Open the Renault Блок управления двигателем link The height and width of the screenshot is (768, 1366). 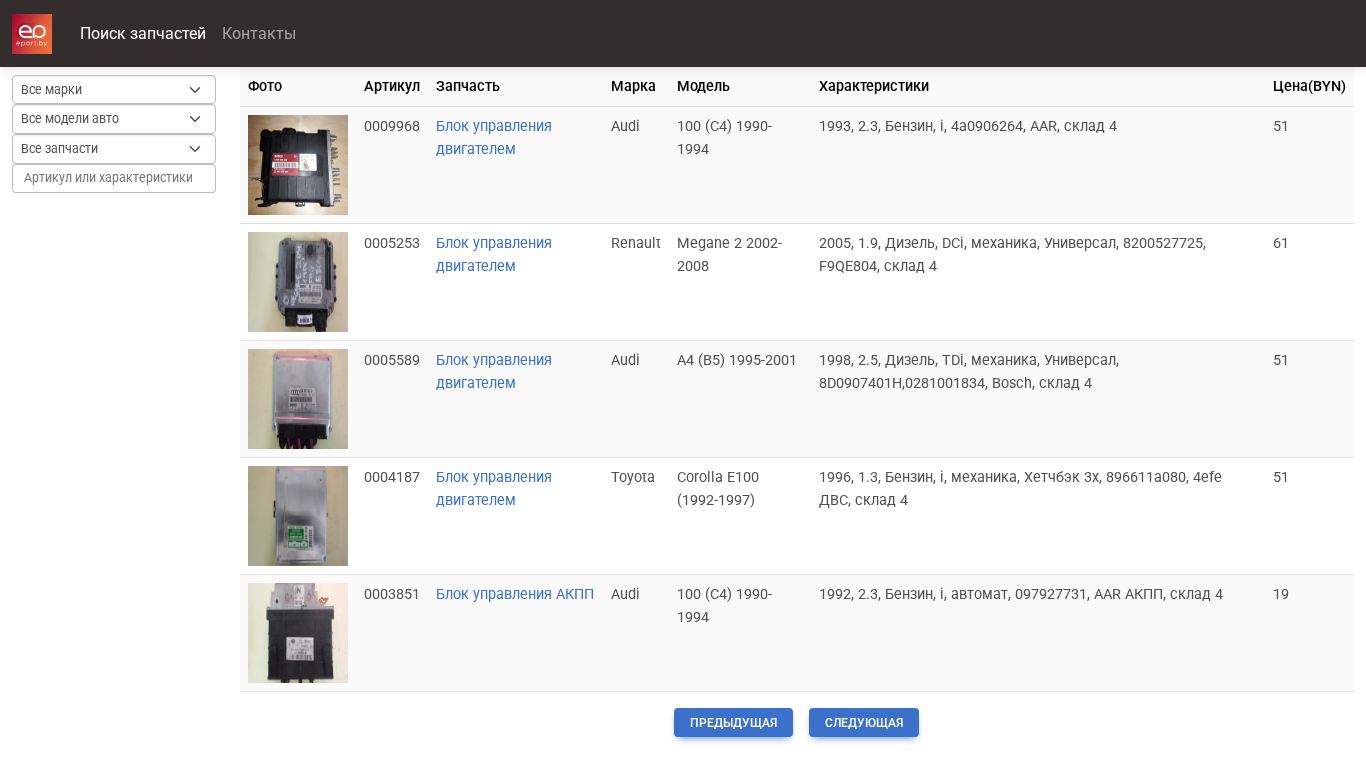pos(494,255)
